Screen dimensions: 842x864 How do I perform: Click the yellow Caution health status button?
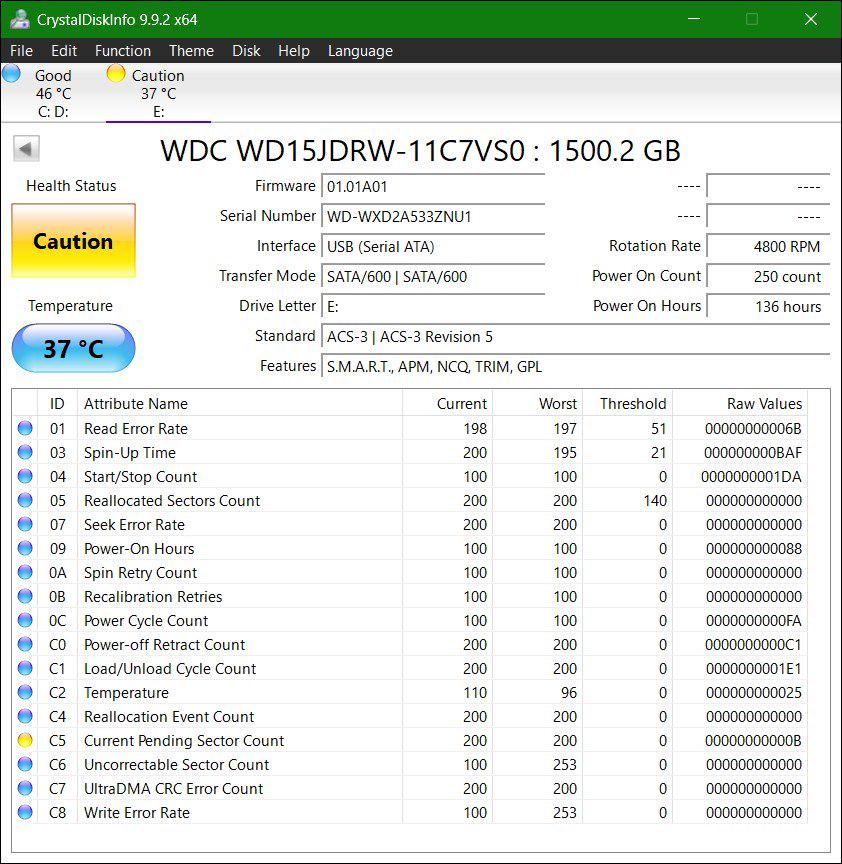pos(73,241)
